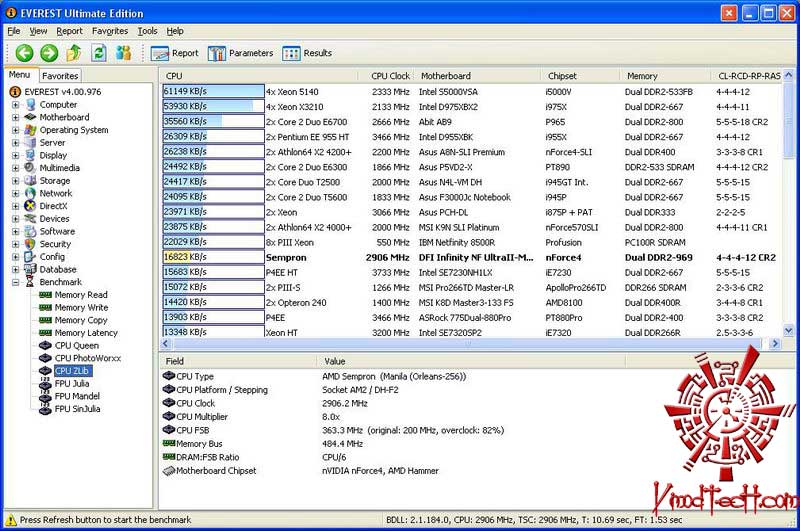Click the Computer tree icon
800x531 pixels.
31,105
